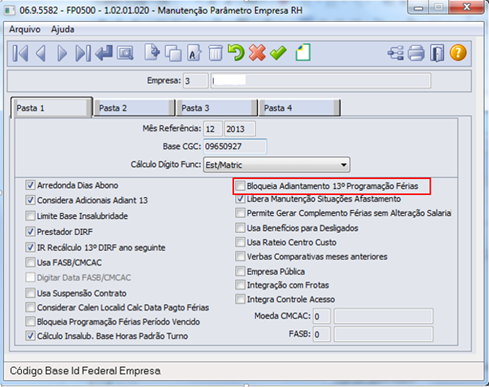Switch to the Pasta 3 tab
This screenshot has height=387, width=489.
pyautogui.click(x=216, y=108)
